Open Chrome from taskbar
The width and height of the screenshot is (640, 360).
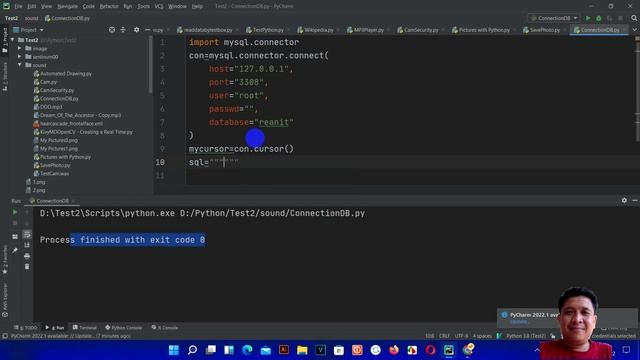[x=467, y=349]
